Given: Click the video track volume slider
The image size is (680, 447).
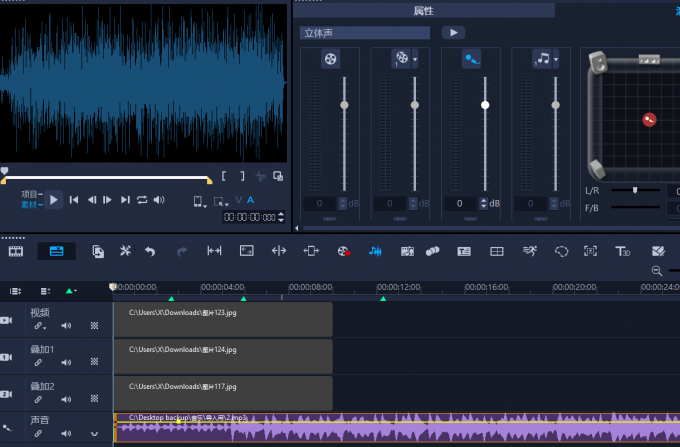Looking at the screenshot, I should pos(344,105).
